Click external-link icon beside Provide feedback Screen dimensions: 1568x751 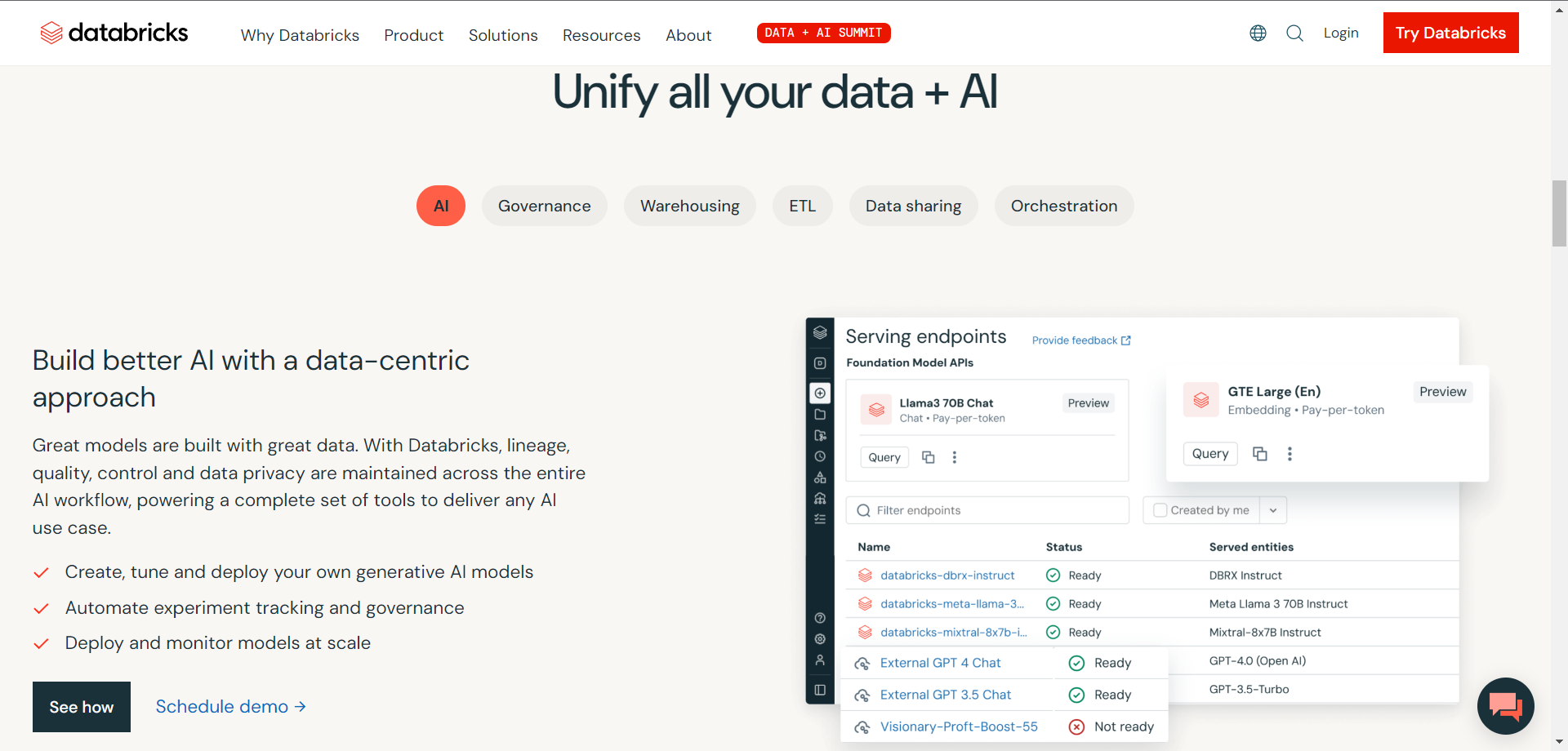[x=1126, y=340]
